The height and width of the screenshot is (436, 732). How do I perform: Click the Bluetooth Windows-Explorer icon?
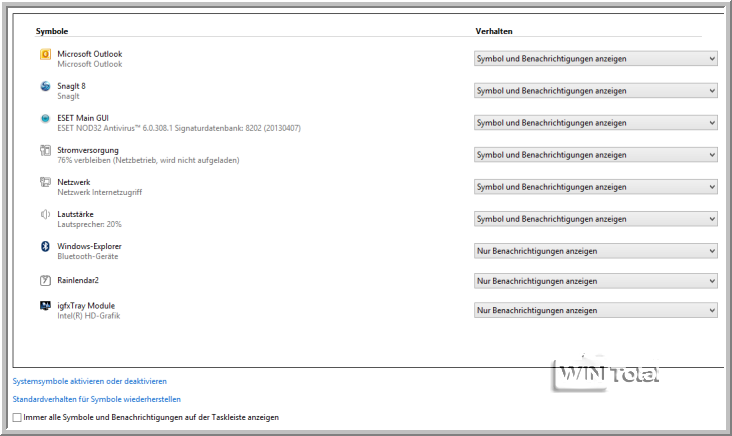(x=45, y=246)
